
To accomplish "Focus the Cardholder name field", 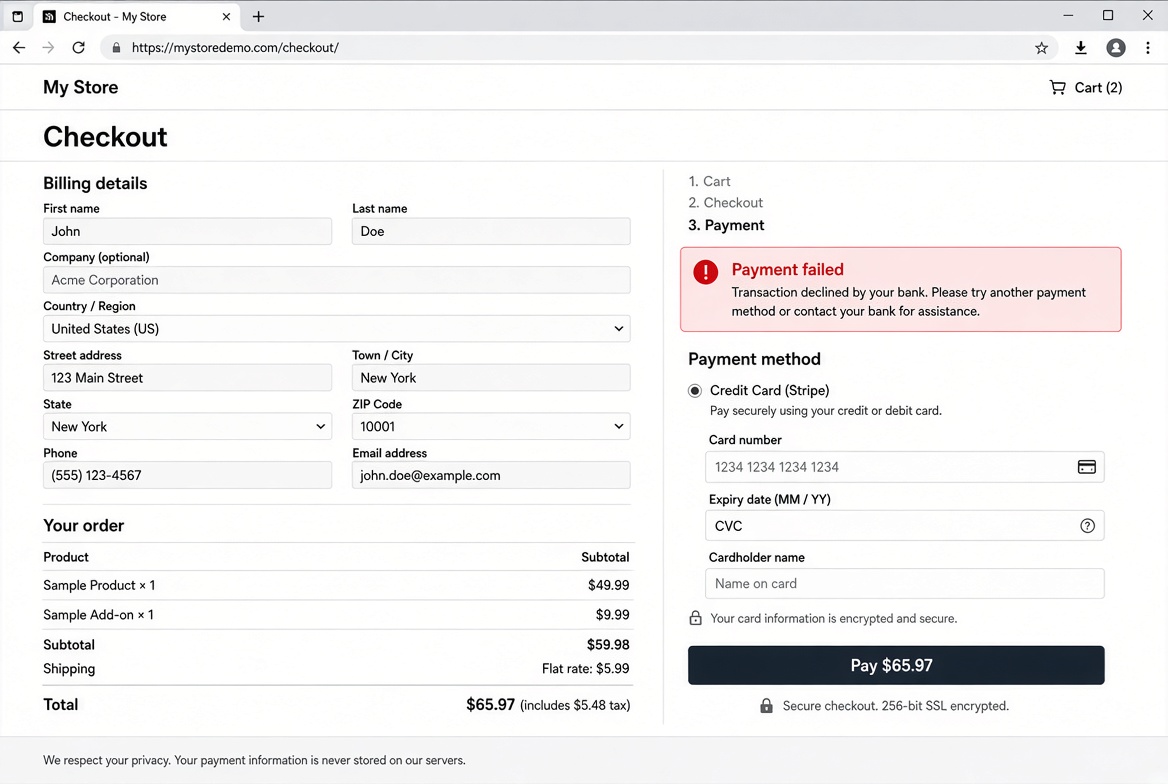I will [x=905, y=584].
